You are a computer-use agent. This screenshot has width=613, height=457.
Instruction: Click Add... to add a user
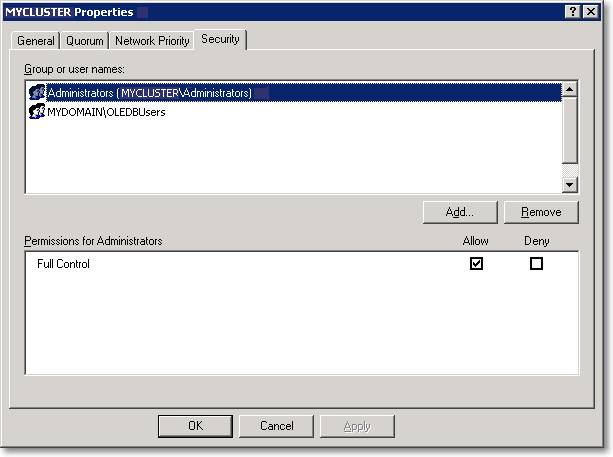[x=460, y=212]
